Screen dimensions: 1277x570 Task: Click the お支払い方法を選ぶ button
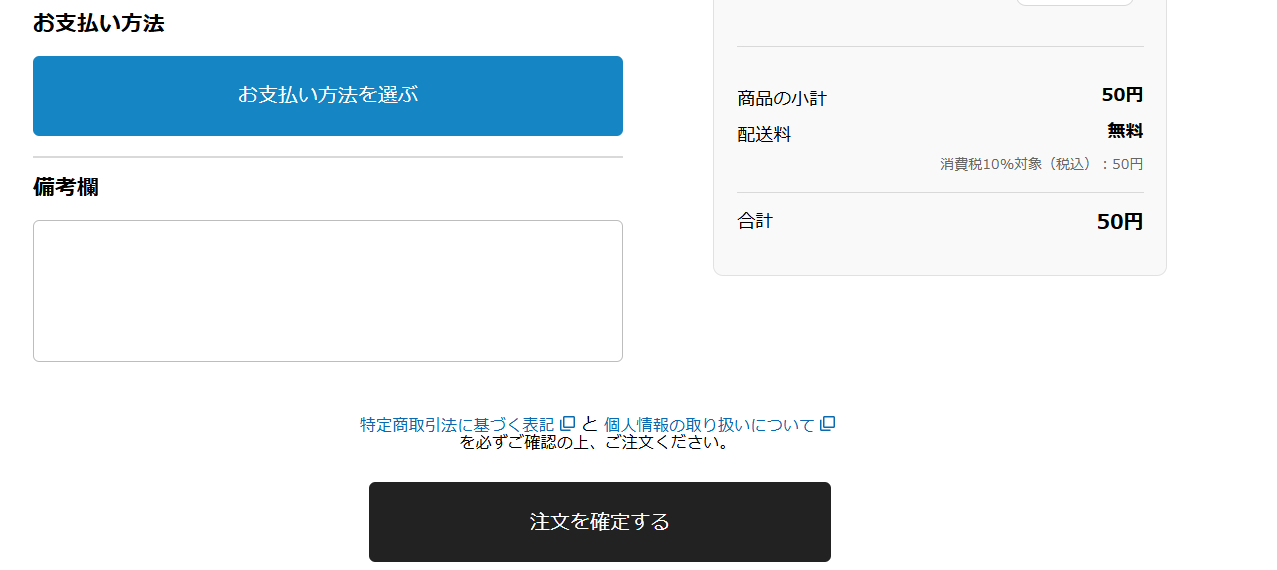click(328, 96)
